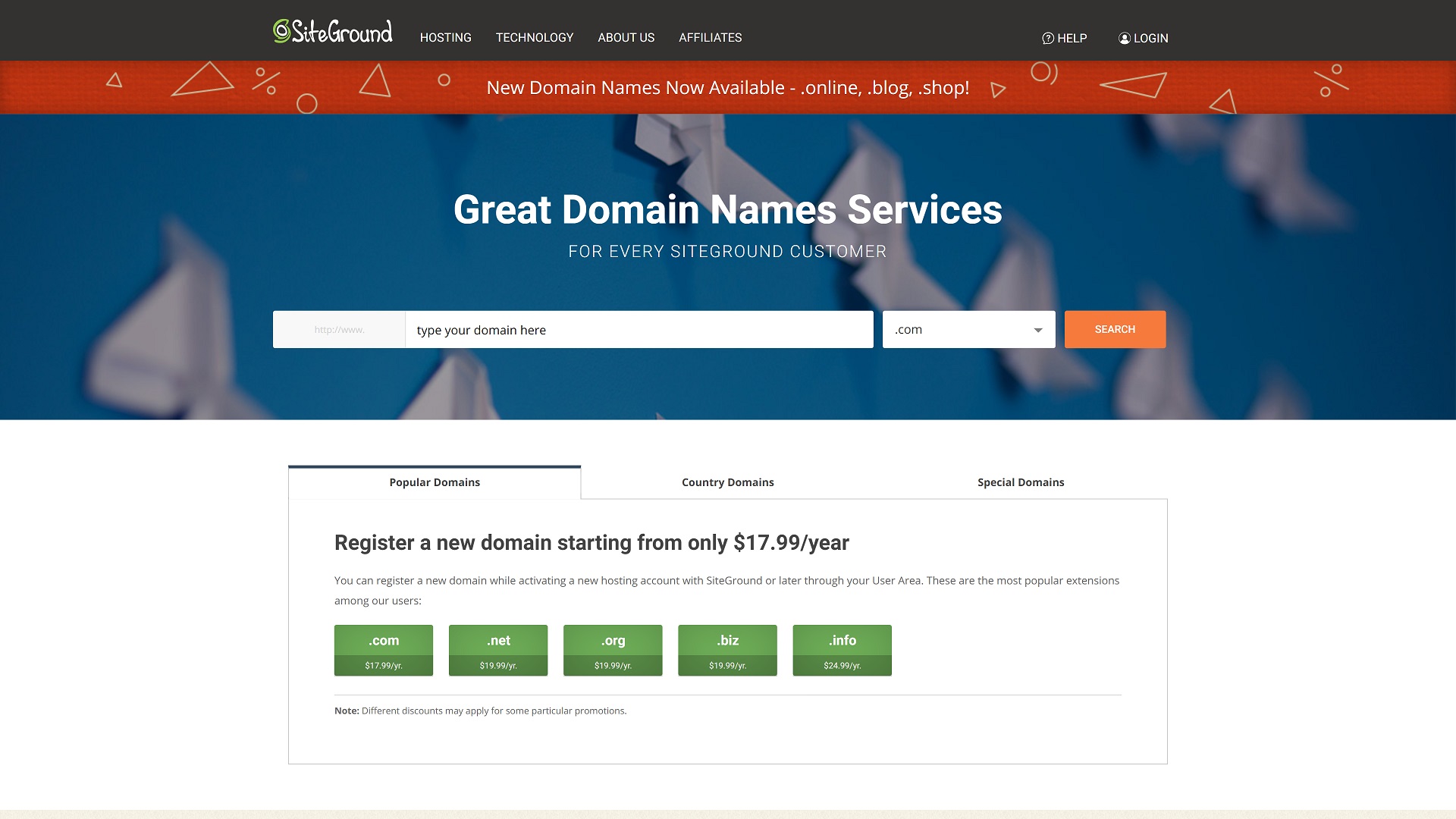This screenshot has width=1456, height=819.
Task: Switch to the Special Domains tab
Action: click(x=1021, y=482)
